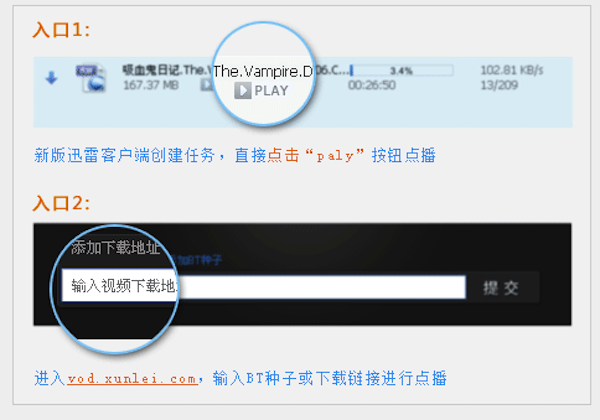Click the 入口1 heading
The width and height of the screenshot is (600, 420).
coord(61,29)
